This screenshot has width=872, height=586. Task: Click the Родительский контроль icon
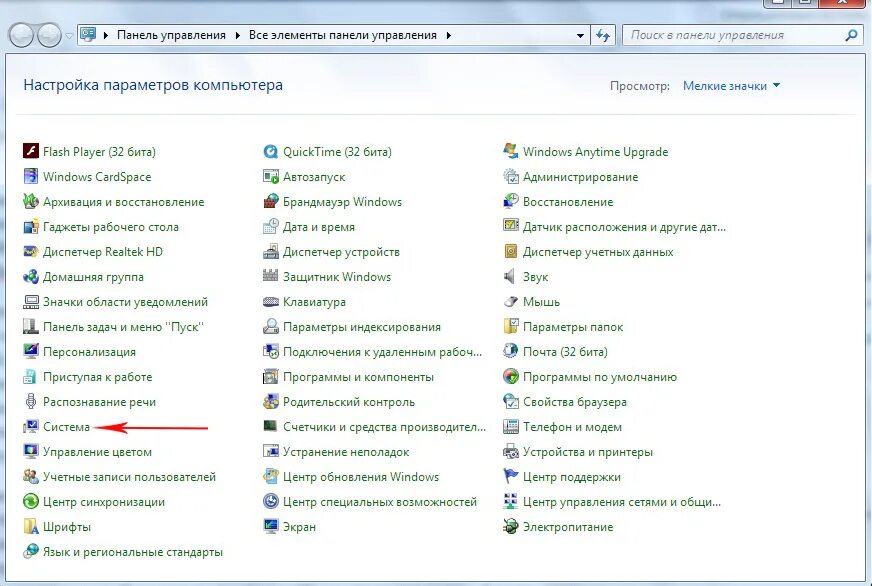click(270, 401)
